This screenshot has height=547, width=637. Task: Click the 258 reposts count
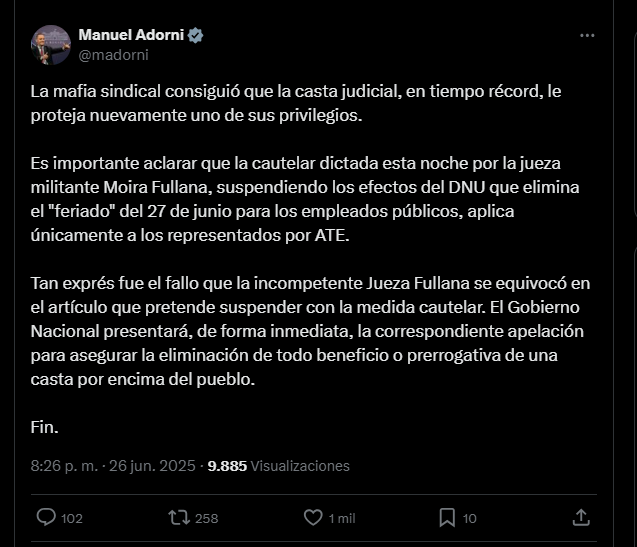tap(206, 518)
